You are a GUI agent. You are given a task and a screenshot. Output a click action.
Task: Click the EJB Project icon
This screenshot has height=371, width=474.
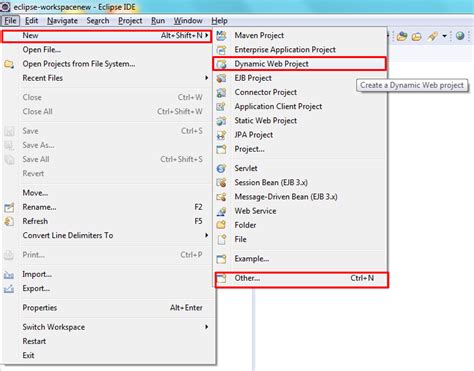pos(221,78)
